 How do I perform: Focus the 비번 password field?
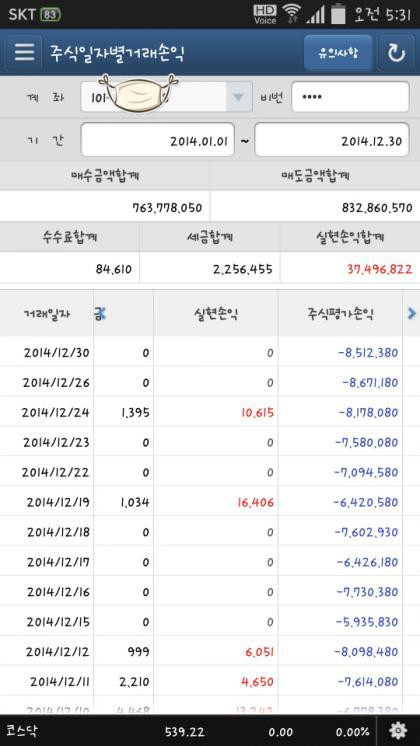[350, 97]
